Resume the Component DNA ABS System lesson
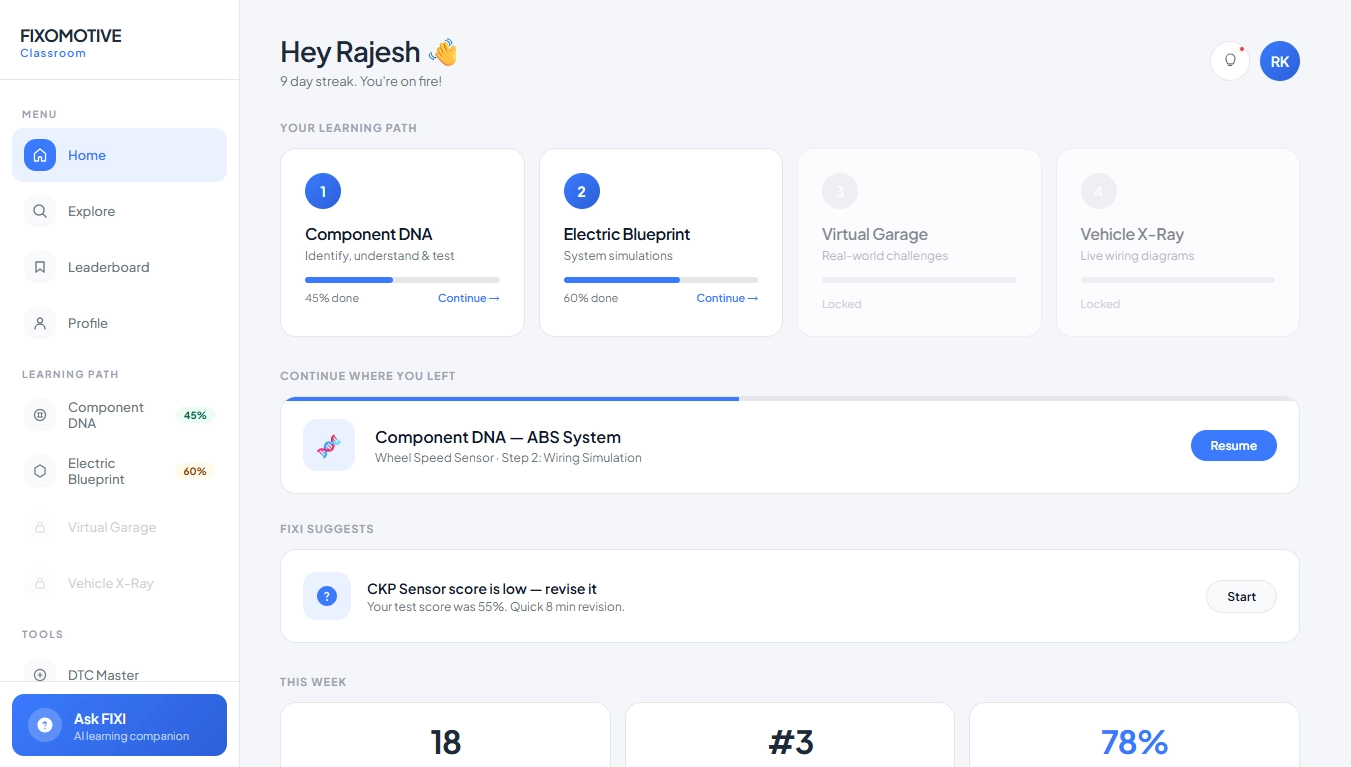 click(1233, 445)
